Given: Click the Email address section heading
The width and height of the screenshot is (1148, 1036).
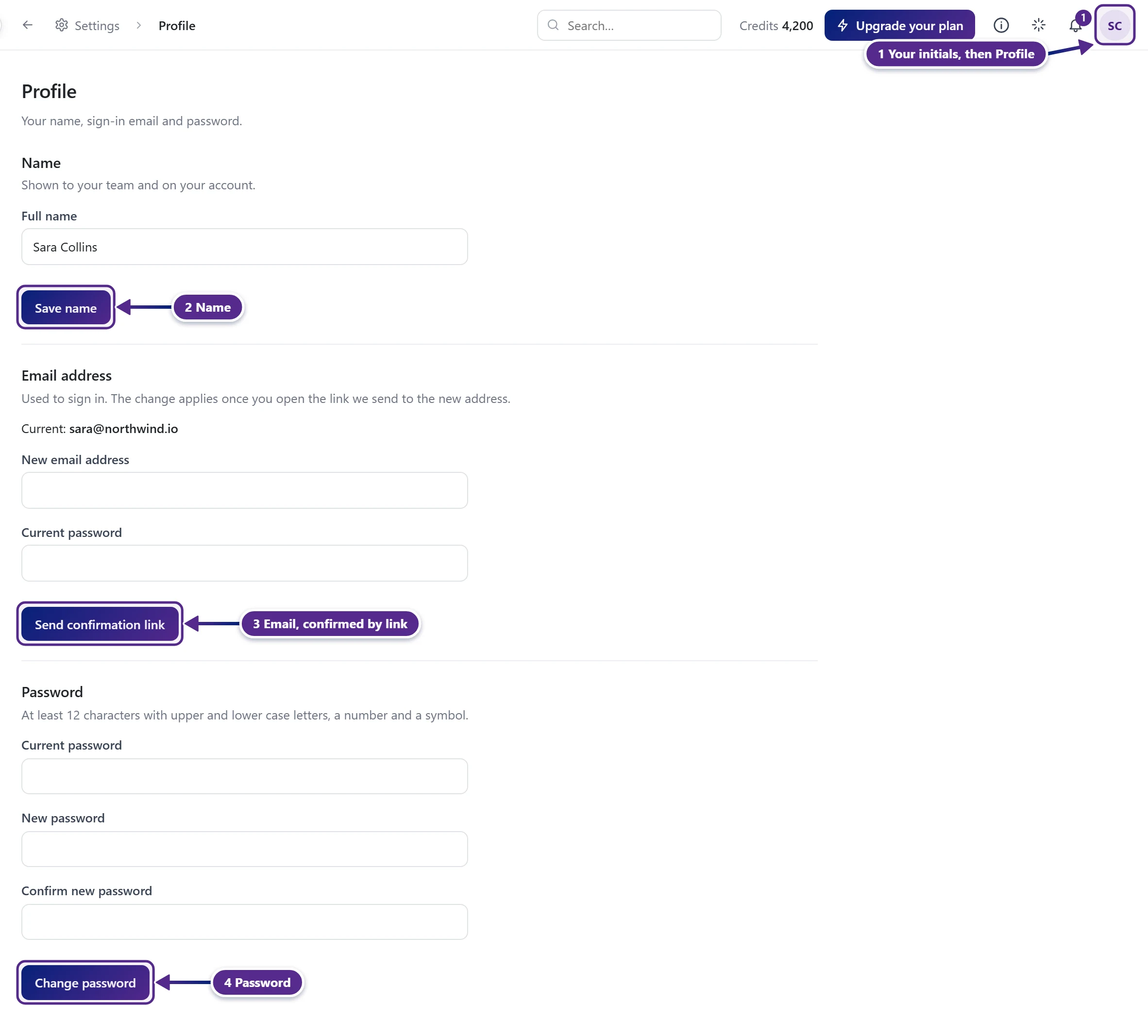Looking at the screenshot, I should (x=67, y=376).
